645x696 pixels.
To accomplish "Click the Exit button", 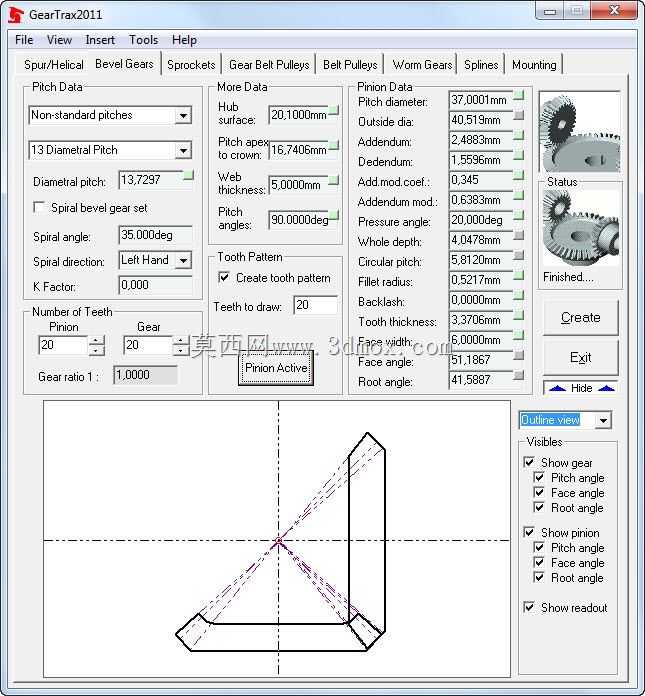I will (x=581, y=357).
